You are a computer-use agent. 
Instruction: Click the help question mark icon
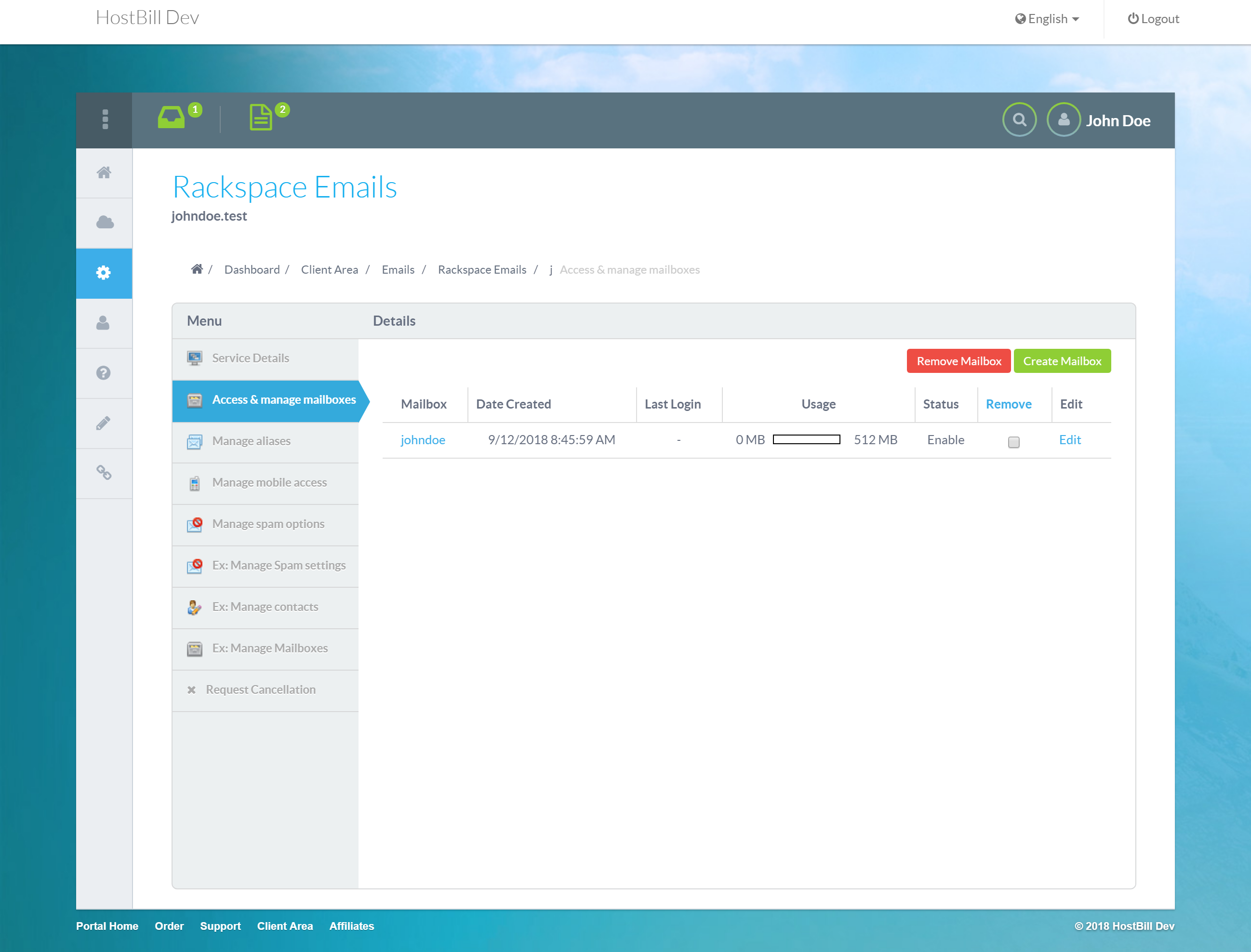[x=104, y=372]
